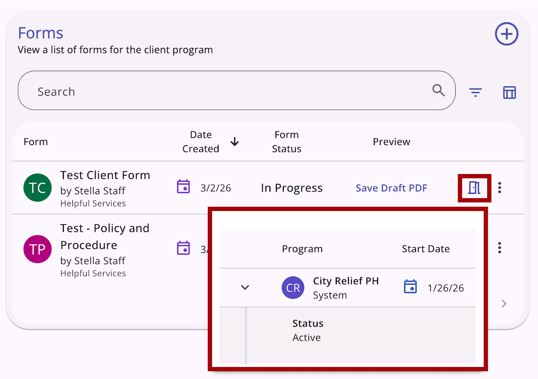
Task: Sort by Date Created column header
Action: pos(201,141)
